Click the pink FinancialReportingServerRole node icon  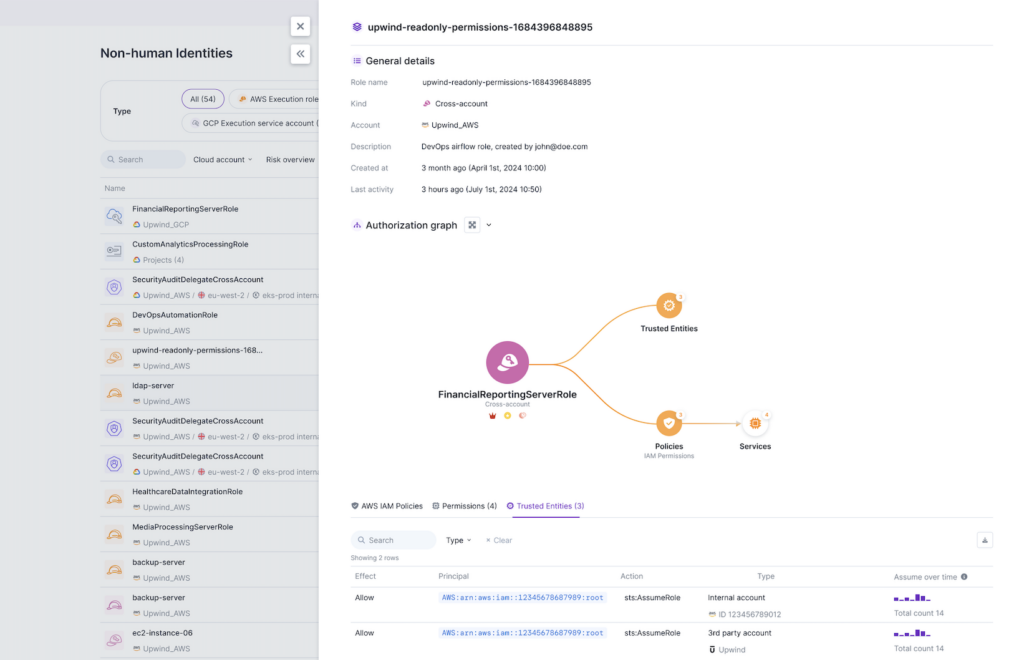click(x=507, y=363)
